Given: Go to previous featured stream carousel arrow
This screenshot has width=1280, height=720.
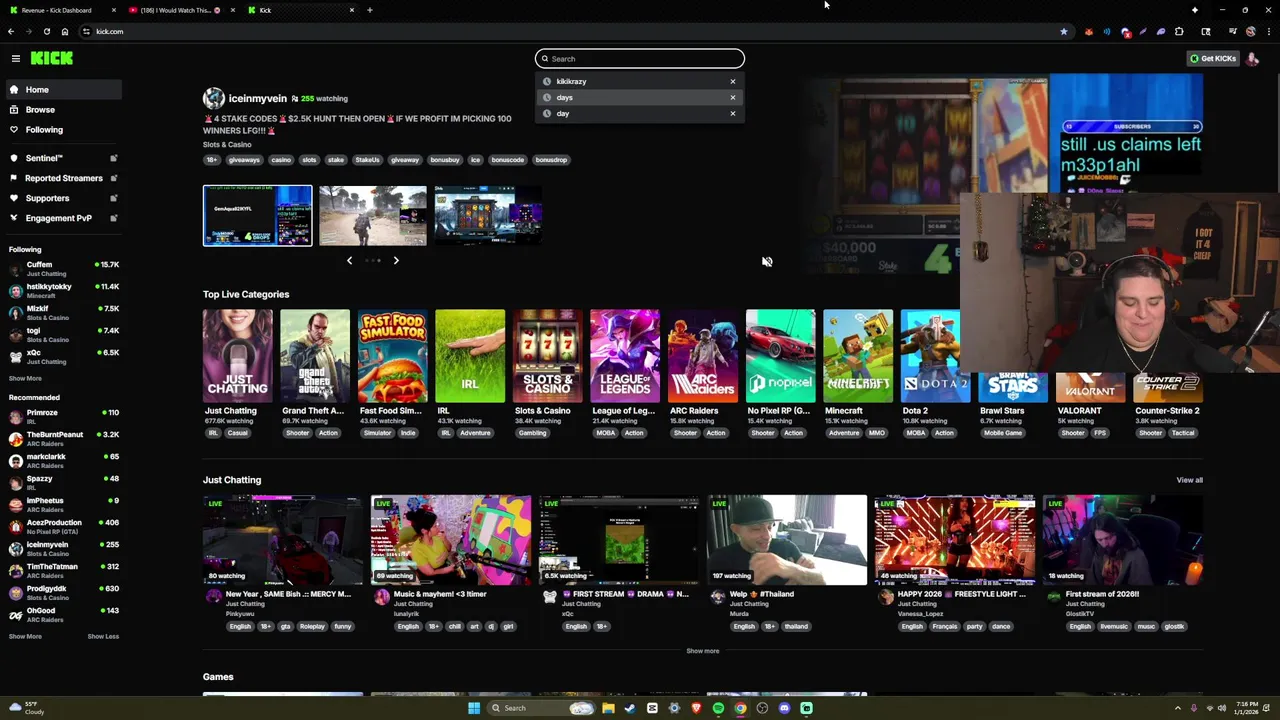Looking at the screenshot, I should (x=349, y=261).
